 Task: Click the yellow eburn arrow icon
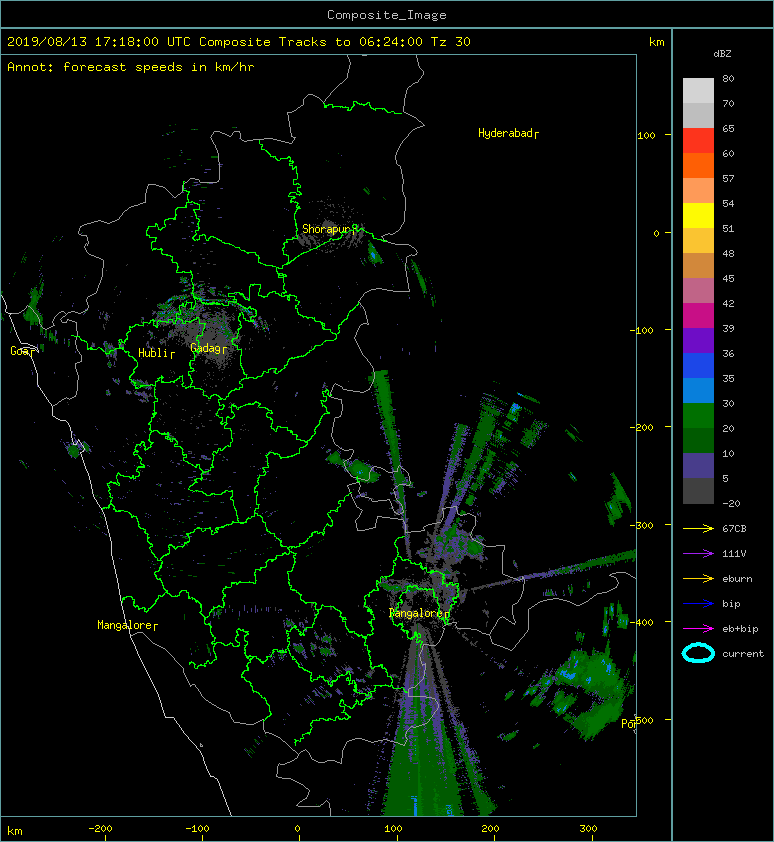[698, 578]
